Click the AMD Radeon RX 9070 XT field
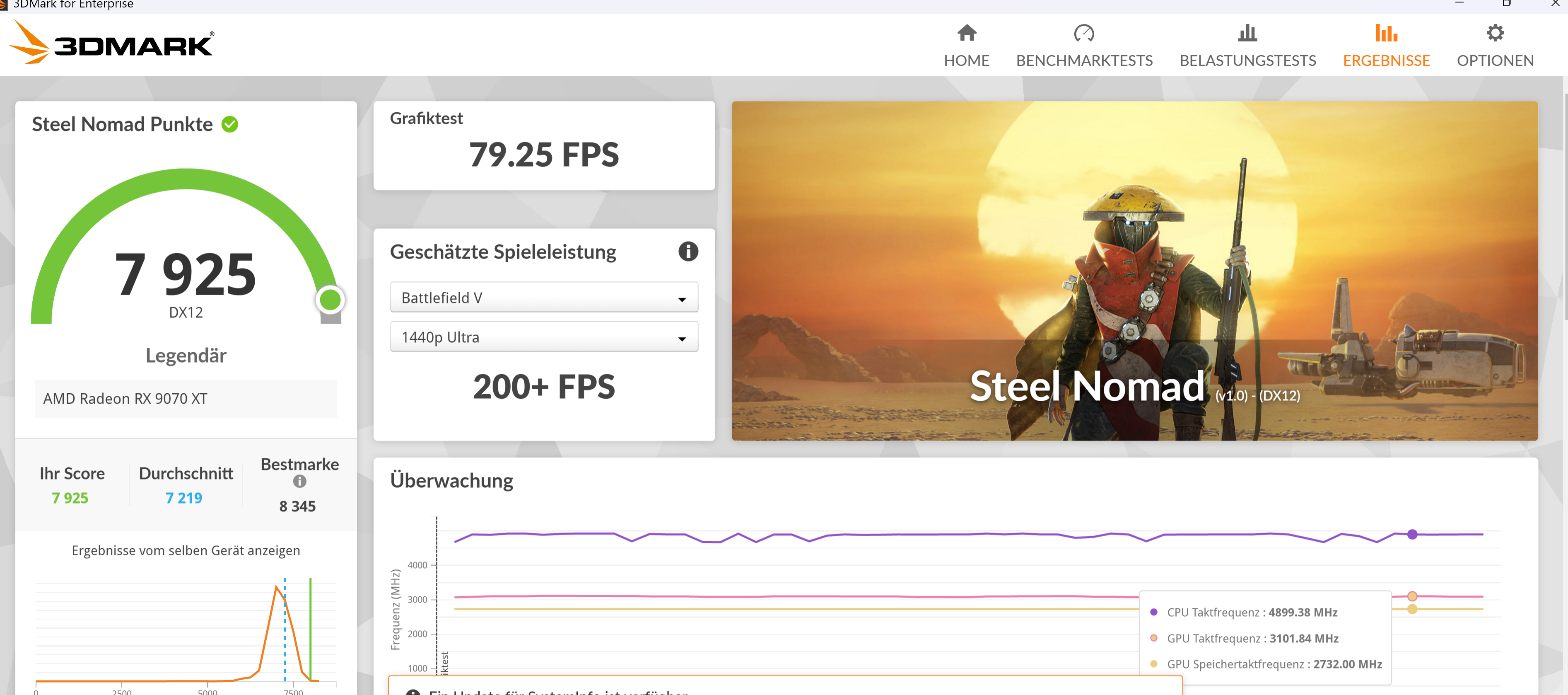 [x=186, y=399]
